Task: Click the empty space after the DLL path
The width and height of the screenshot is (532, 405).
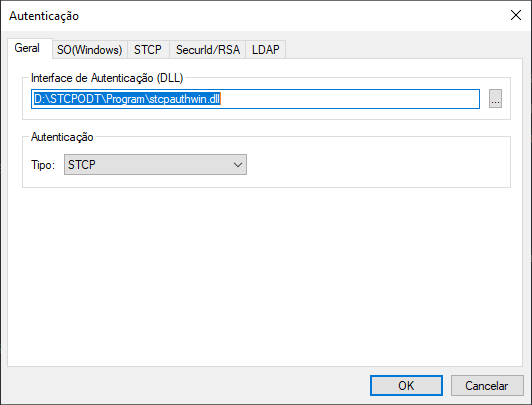Action: point(349,99)
